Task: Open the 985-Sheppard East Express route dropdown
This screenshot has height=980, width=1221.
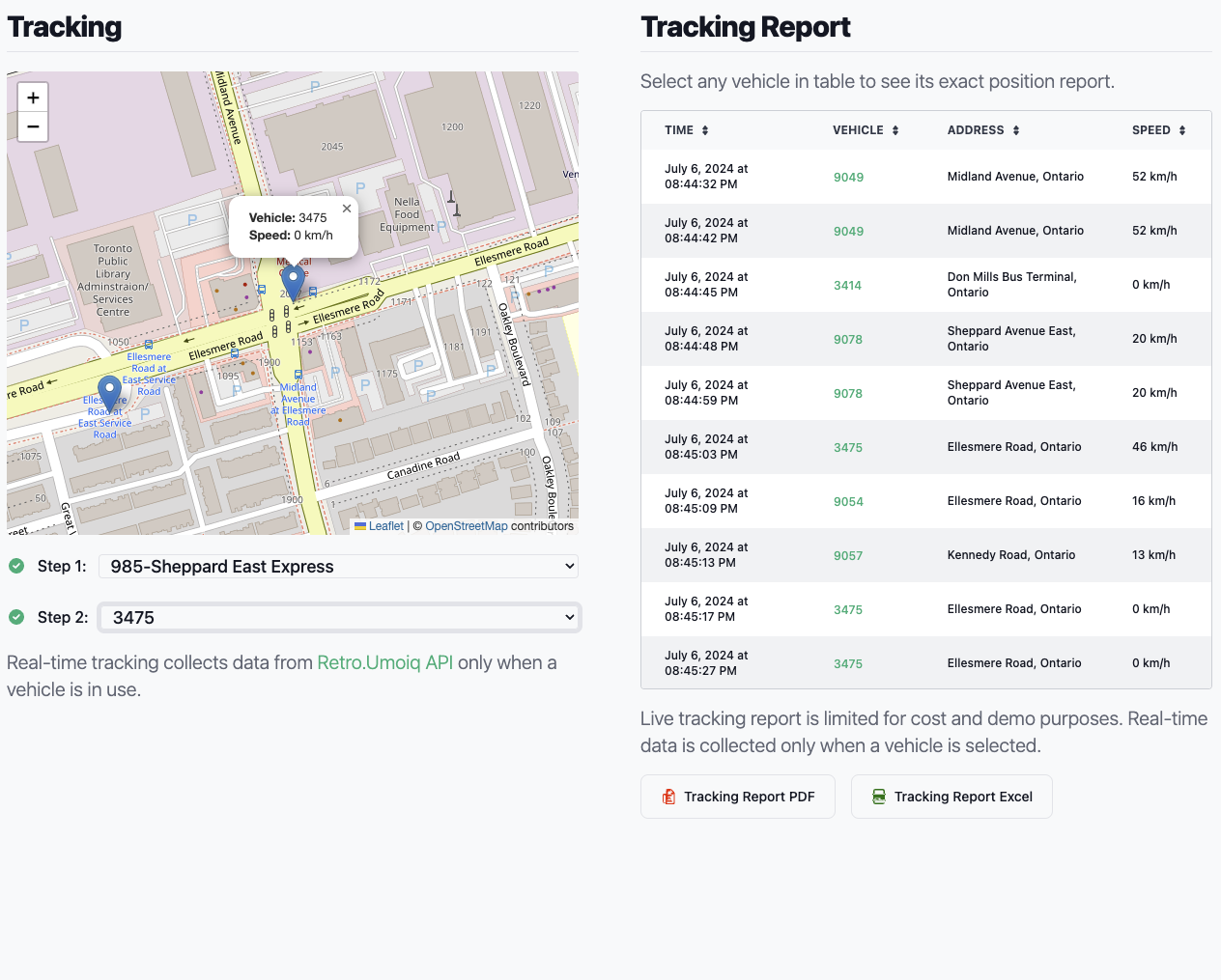Action: (x=338, y=566)
